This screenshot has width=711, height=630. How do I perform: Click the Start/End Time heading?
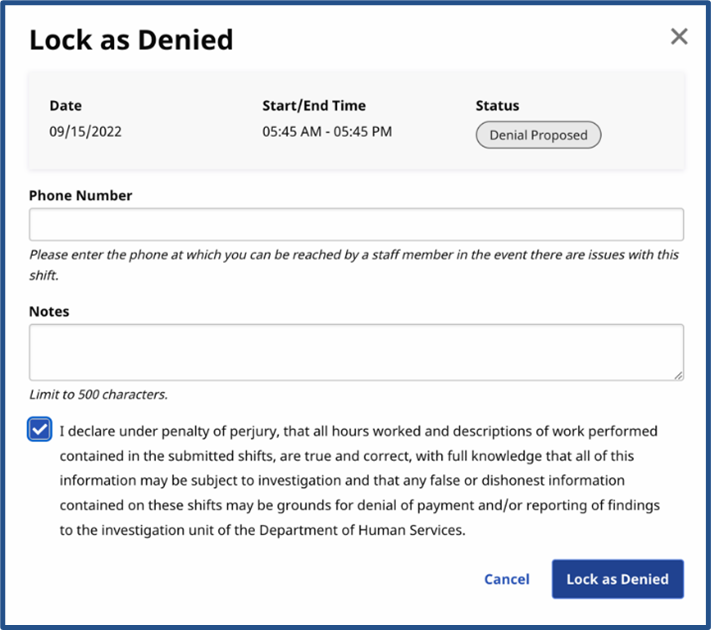(x=314, y=105)
